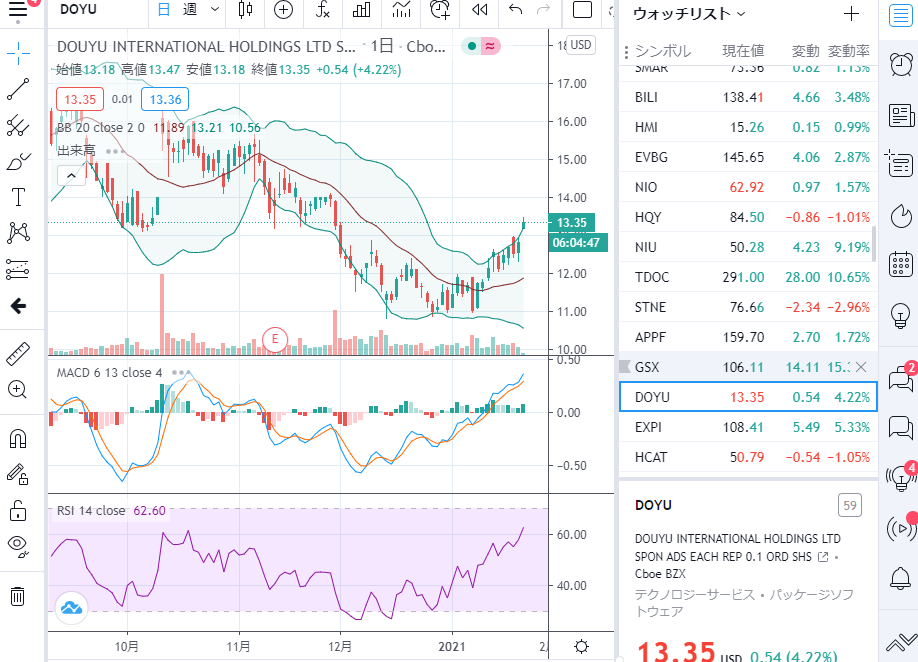The width and height of the screenshot is (918, 662).
Task: Toggle magnet mode
Action: (x=18, y=438)
